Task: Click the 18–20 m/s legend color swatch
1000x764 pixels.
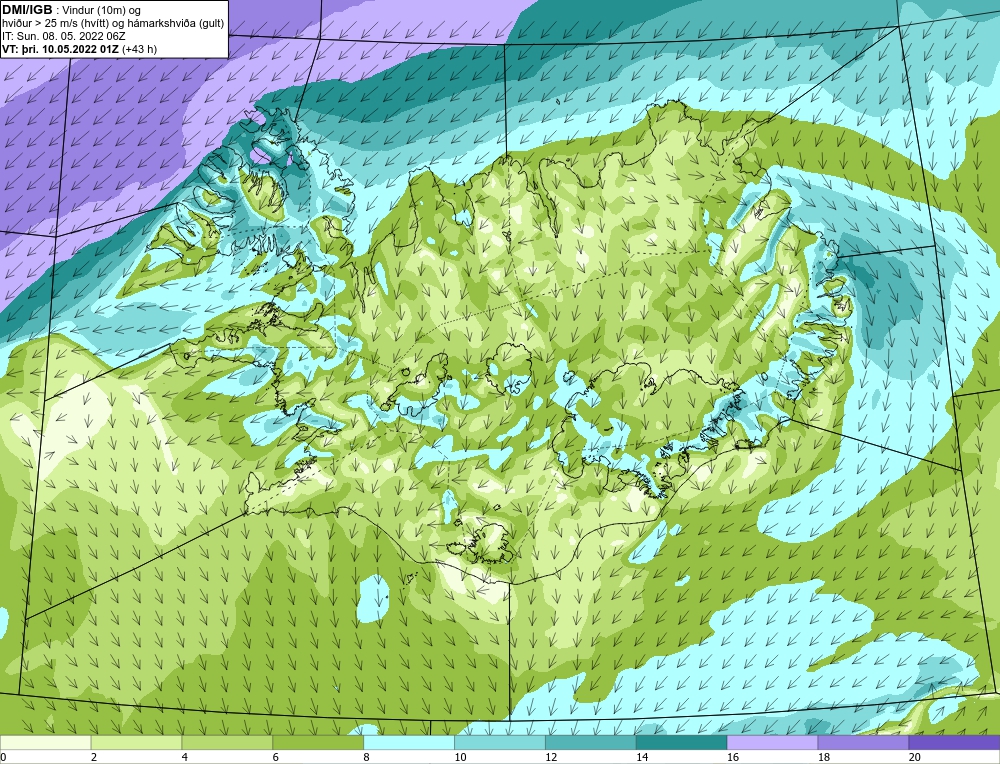Action: (864, 742)
